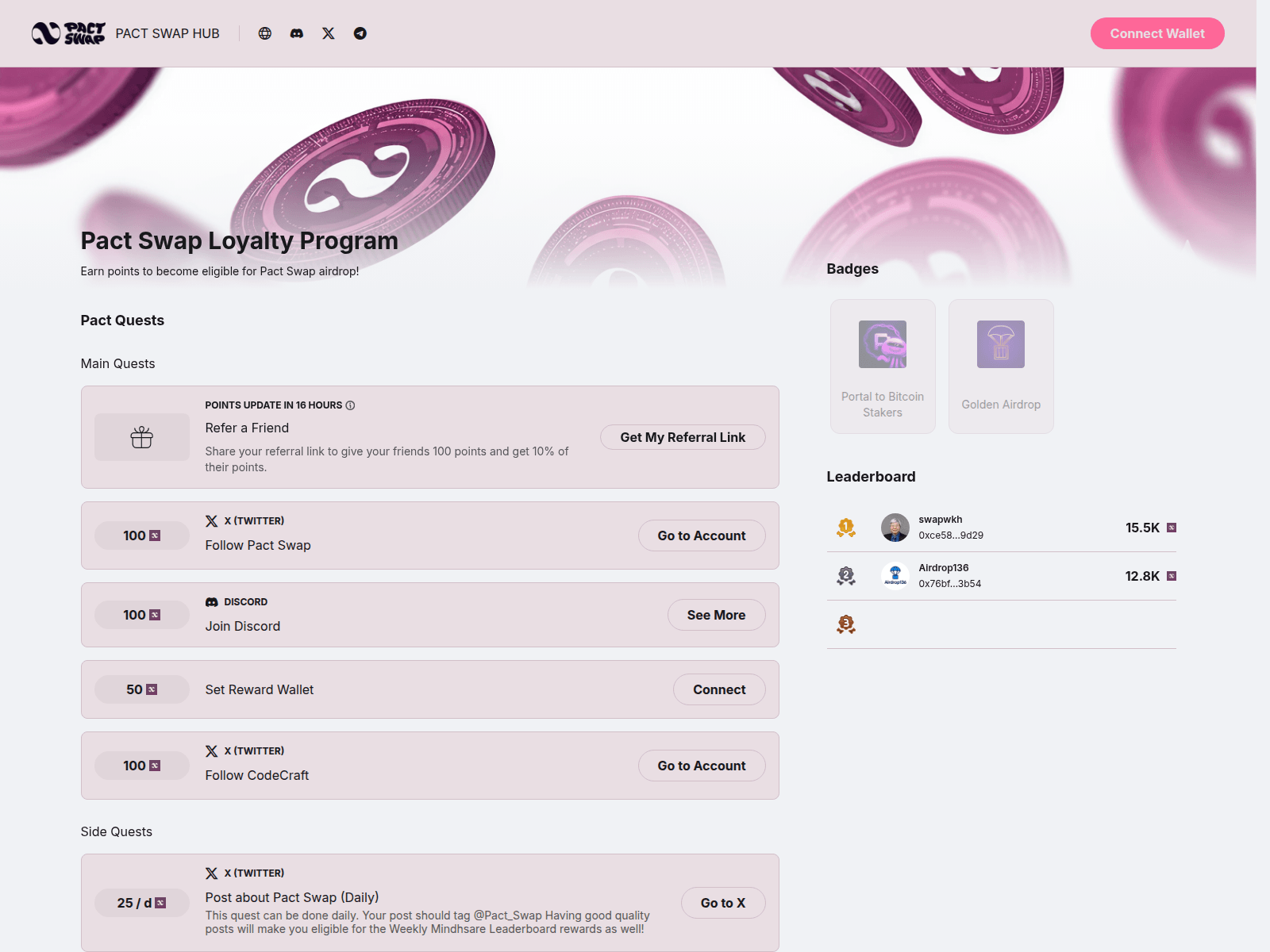The height and width of the screenshot is (952, 1270).
Task: Click the gift icon in Refer a Friend
Action: (x=142, y=437)
